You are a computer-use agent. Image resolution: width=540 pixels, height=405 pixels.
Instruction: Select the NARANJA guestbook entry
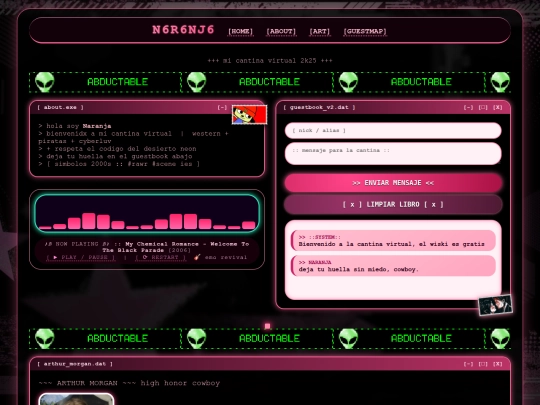393,266
